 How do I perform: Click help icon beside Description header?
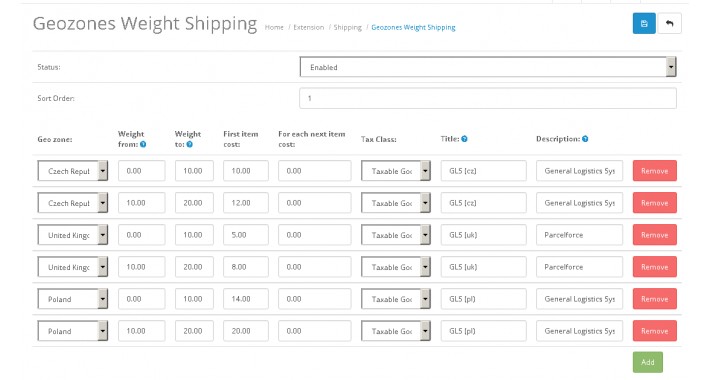[585, 139]
